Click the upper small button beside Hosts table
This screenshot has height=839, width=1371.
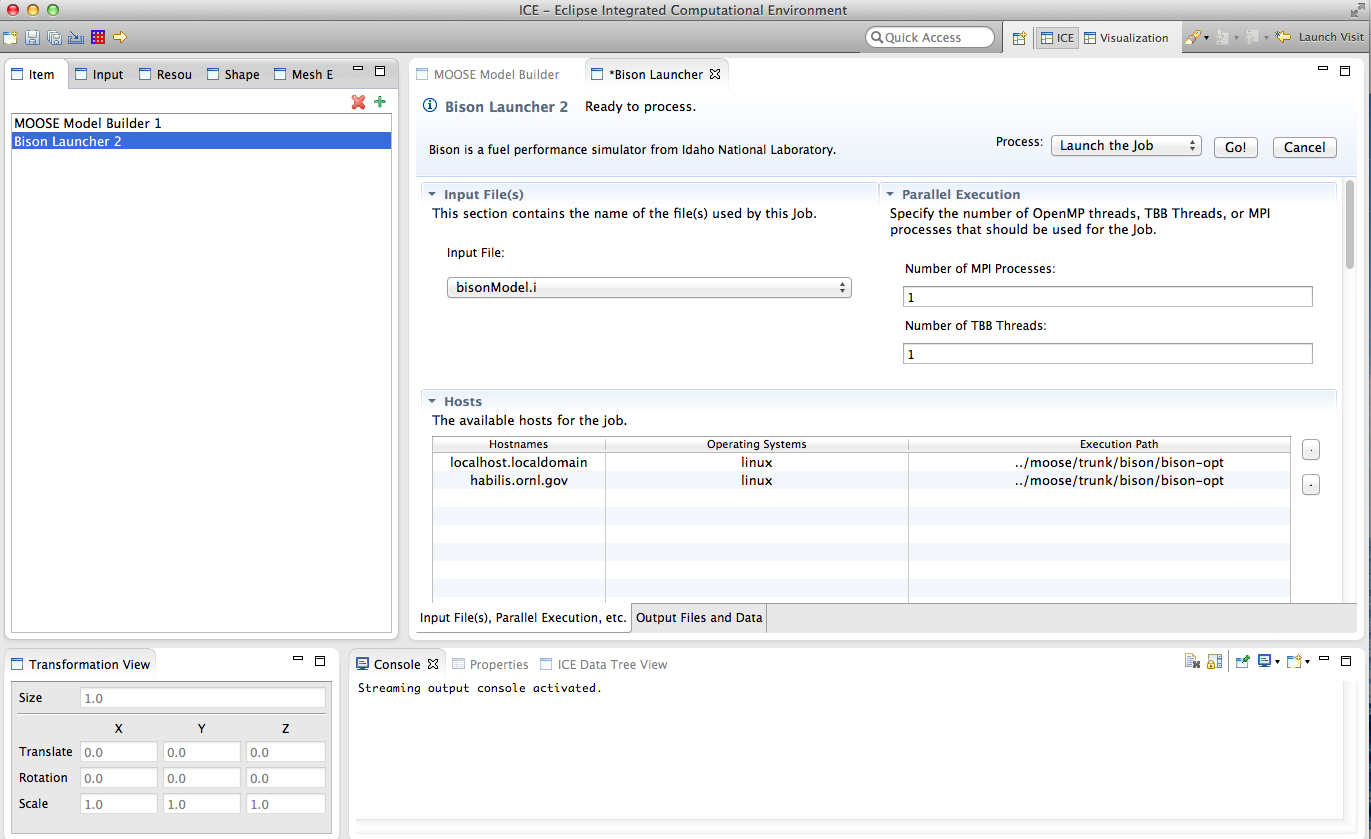coord(1311,450)
